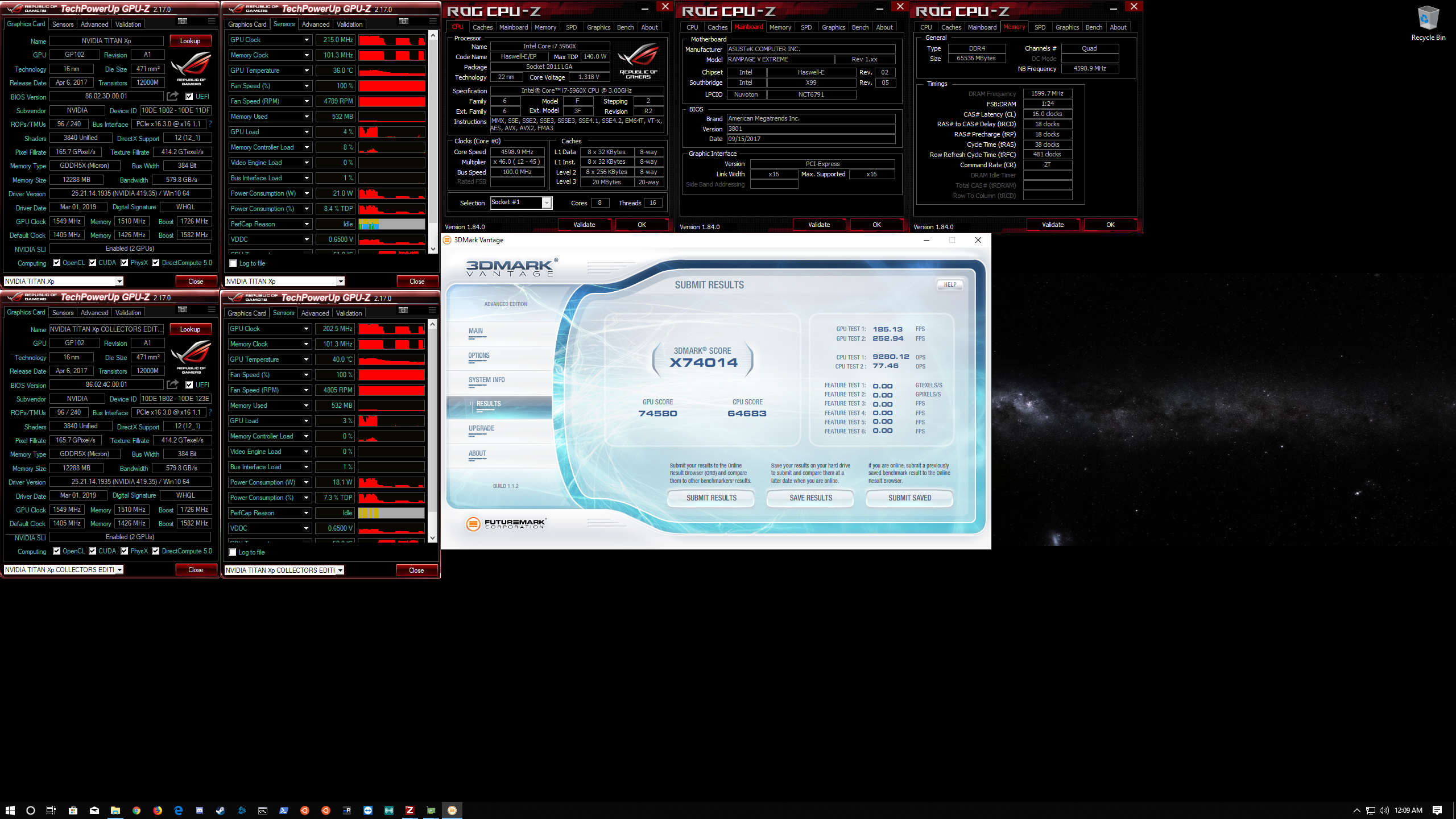
Task: Open TeamViewer from the taskbar
Action: tap(368, 810)
